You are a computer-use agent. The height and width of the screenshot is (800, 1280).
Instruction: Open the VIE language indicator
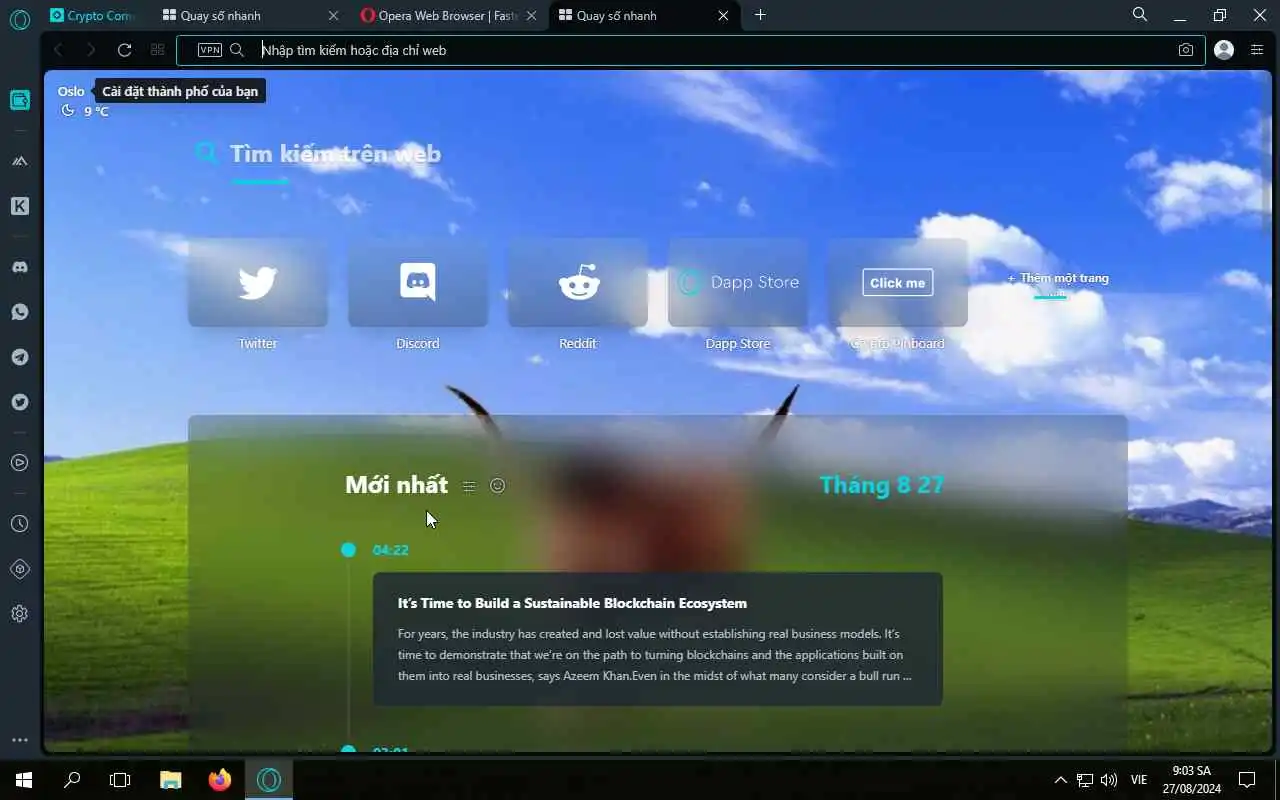click(1138, 780)
